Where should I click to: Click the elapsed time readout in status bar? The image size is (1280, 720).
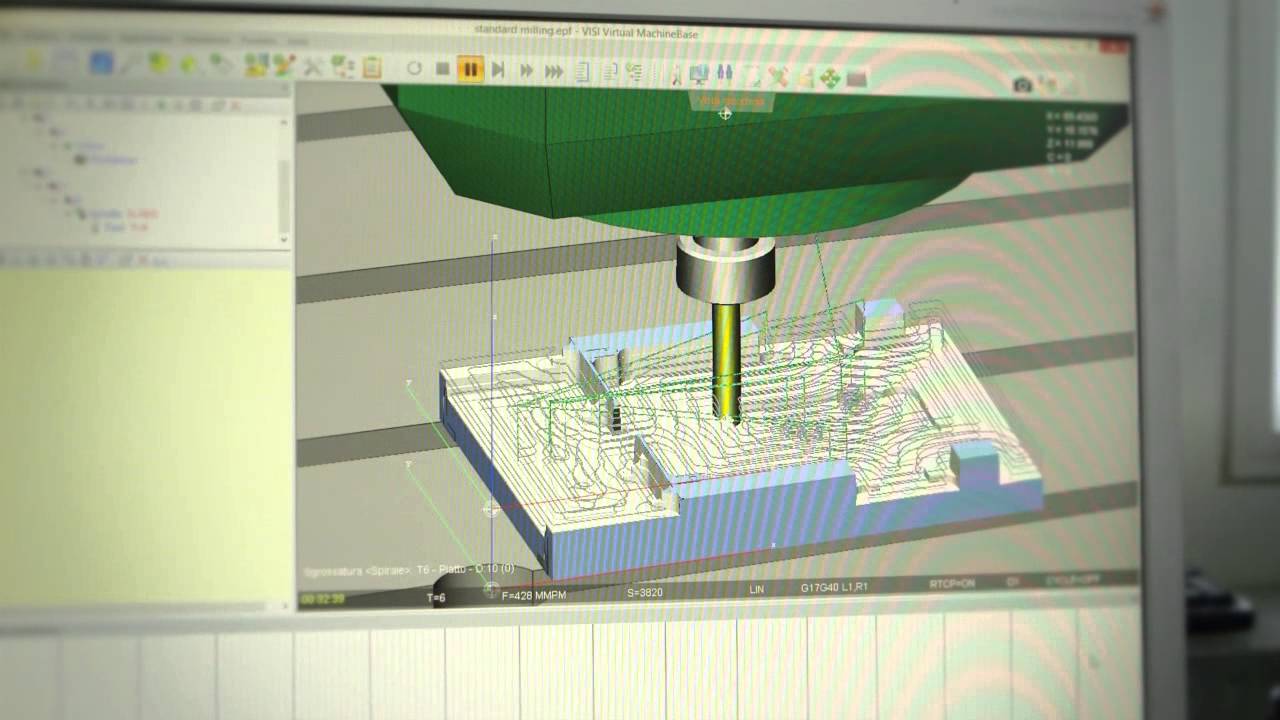pos(323,599)
